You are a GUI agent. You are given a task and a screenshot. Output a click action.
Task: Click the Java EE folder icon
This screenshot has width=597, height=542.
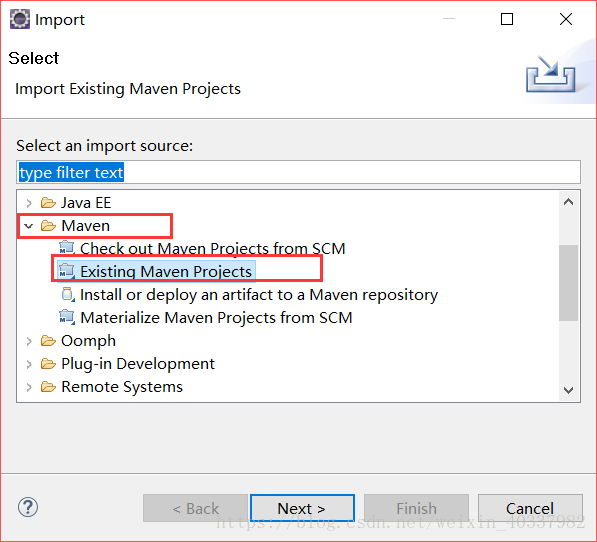click(x=48, y=202)
